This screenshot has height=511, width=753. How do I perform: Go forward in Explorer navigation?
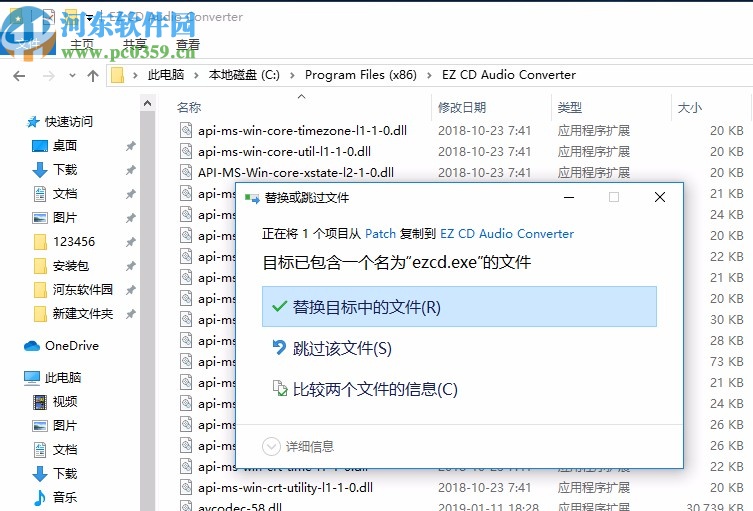click(49, 76)
